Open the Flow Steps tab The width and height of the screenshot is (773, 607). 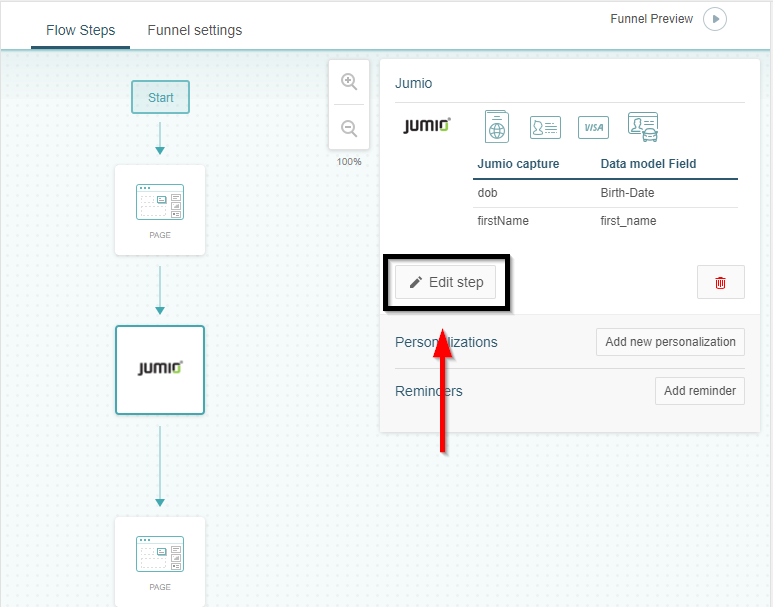click(80, 31)
